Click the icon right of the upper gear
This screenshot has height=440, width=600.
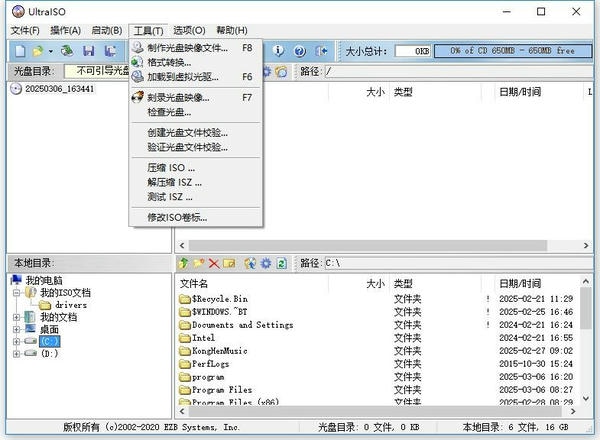281,72
